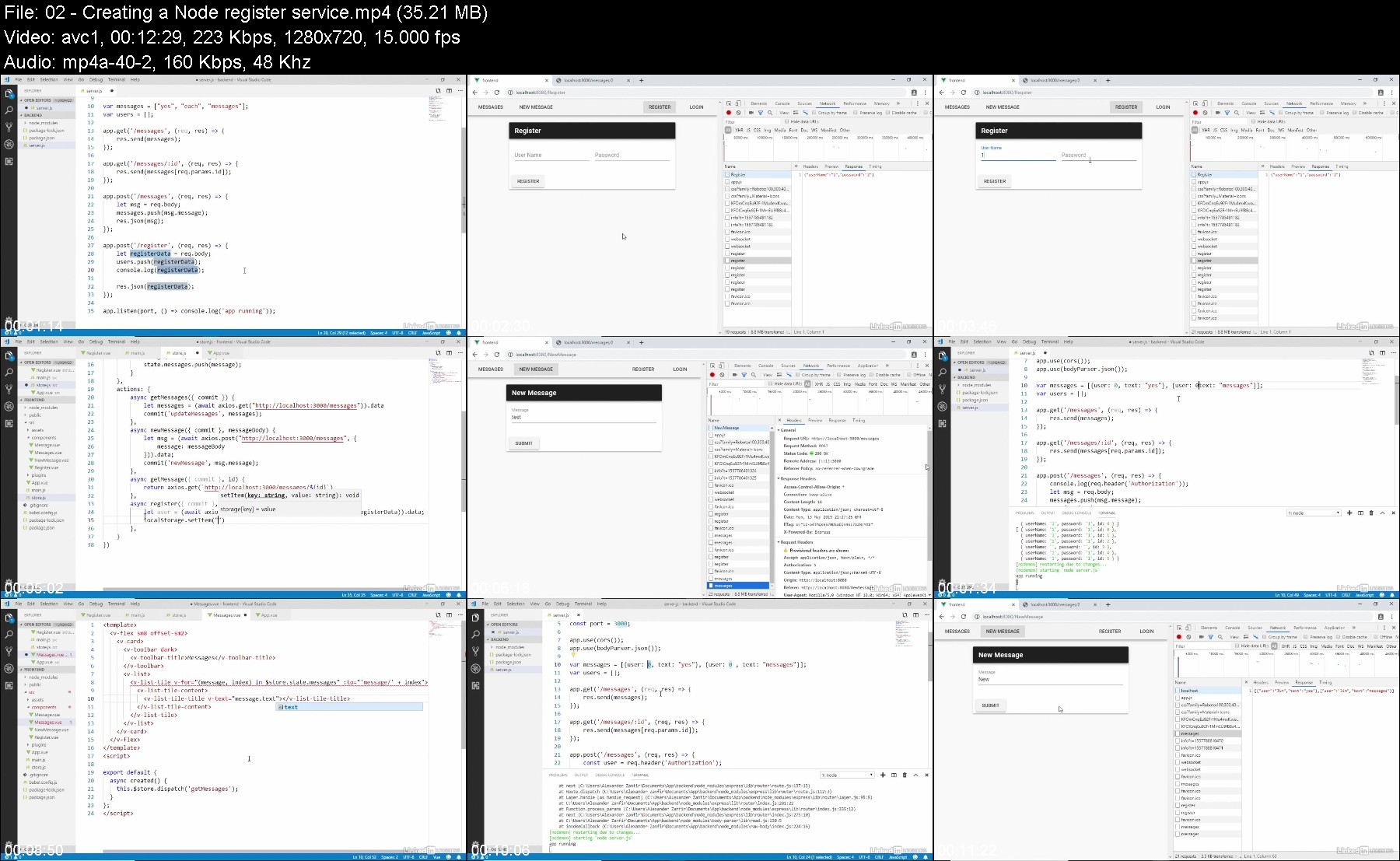Viewport: 1400px width, 861px height.
Task: Open 1: node terminal dropdown in 00:07:34 frame
Action: click(x=1314, y=513)
